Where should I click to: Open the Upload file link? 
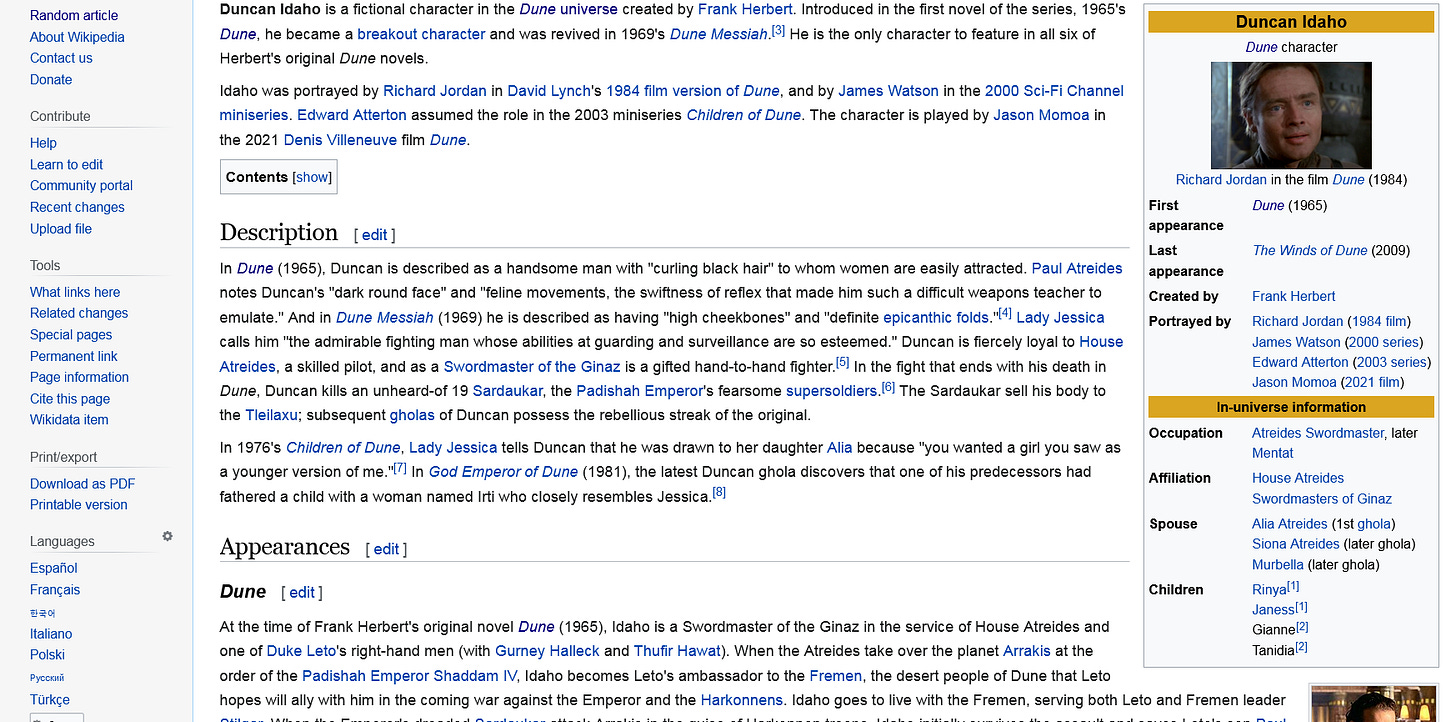coord(61,228)
